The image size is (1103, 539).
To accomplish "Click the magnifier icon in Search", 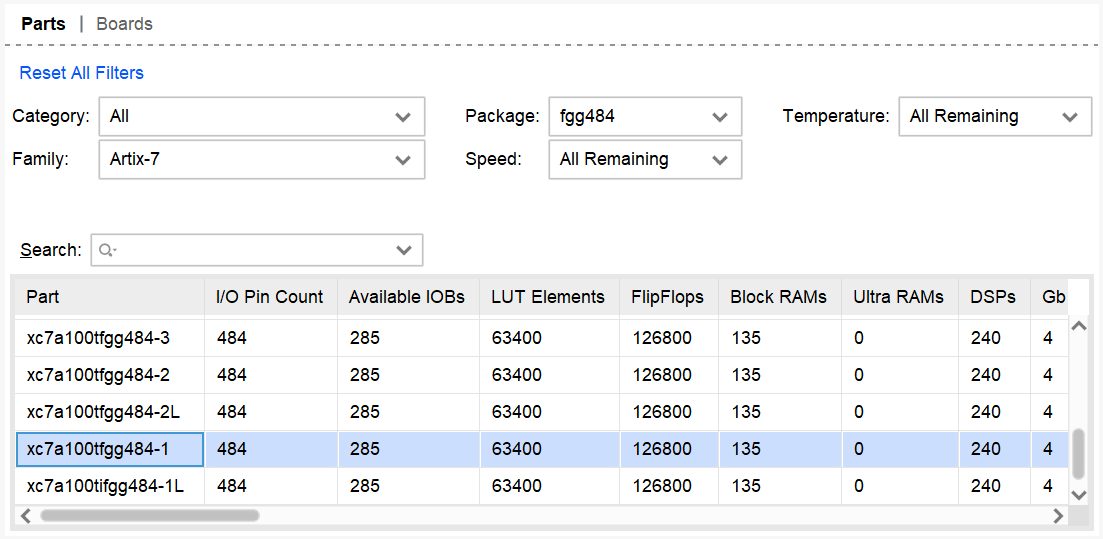I will pyautogui.click(x=107, y=250).
